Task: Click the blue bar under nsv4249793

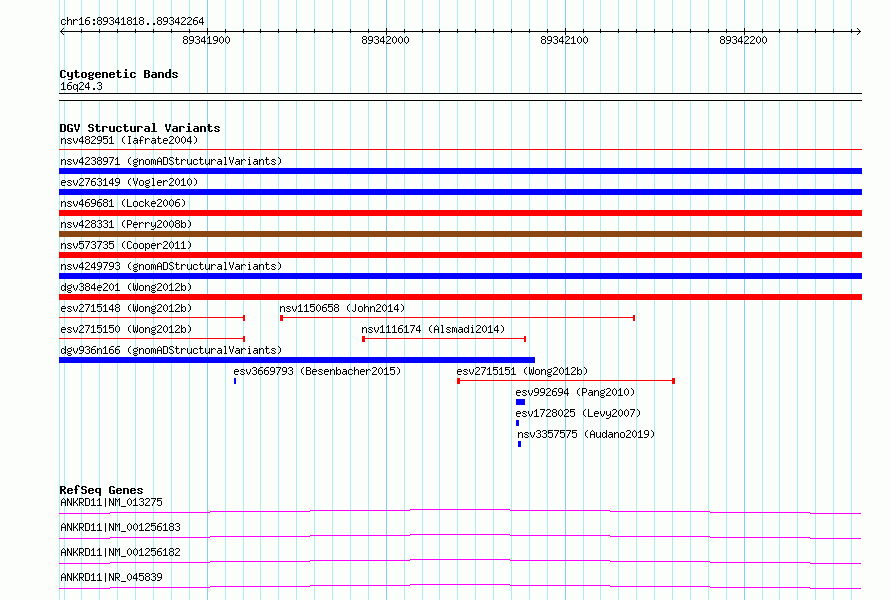Action: tap(460, 276)
